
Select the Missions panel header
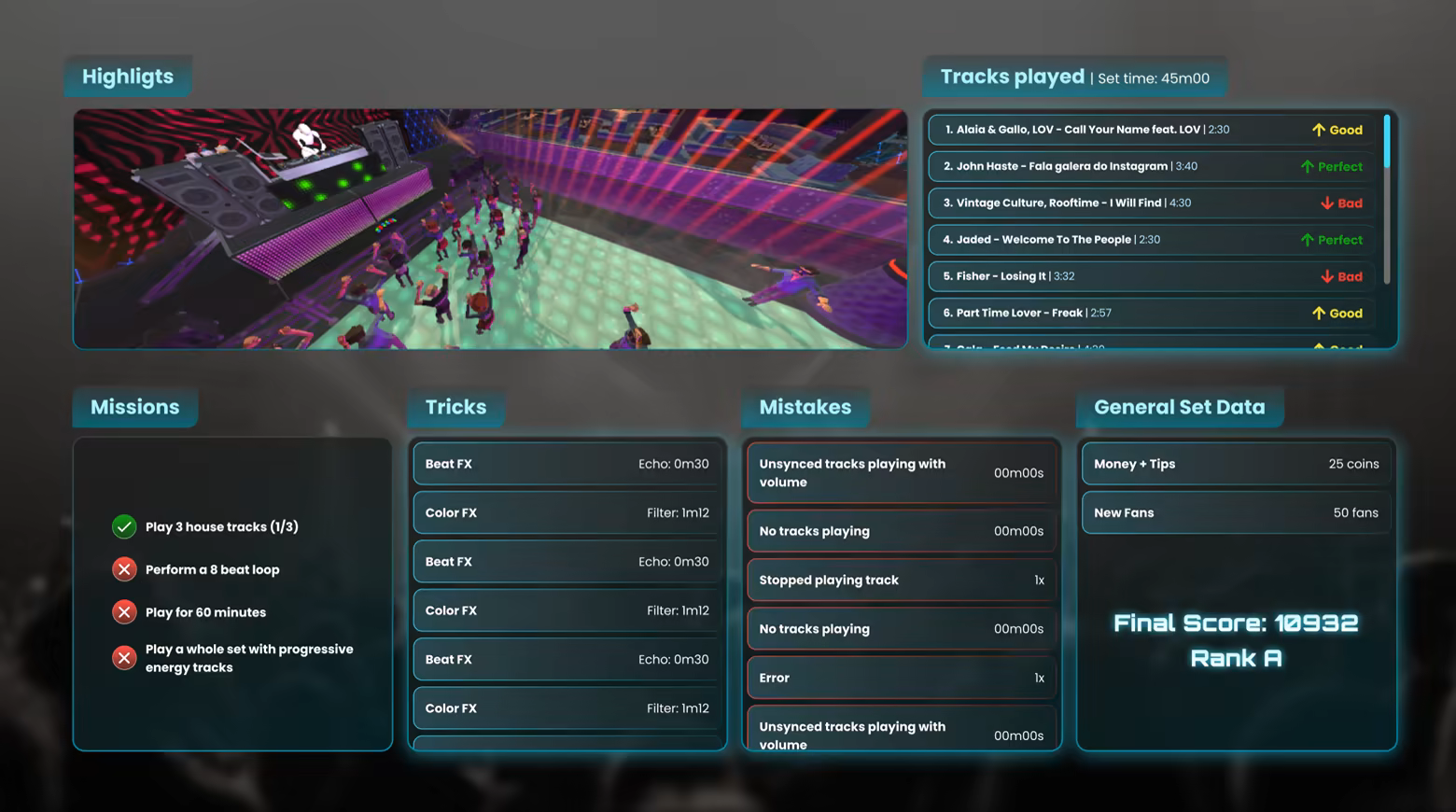(x=134, y=407)
